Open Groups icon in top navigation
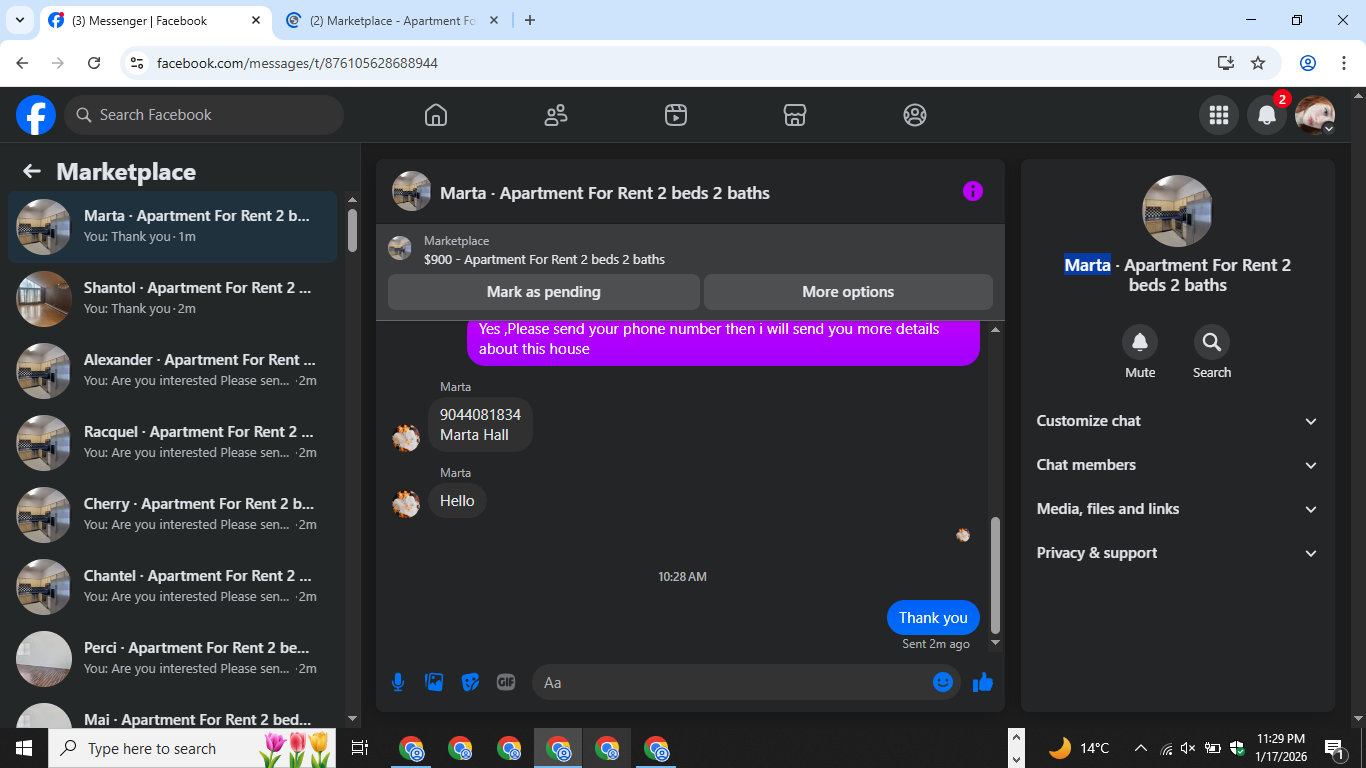This screenshot has width=1366, height=768. click(x=915, y=115)
